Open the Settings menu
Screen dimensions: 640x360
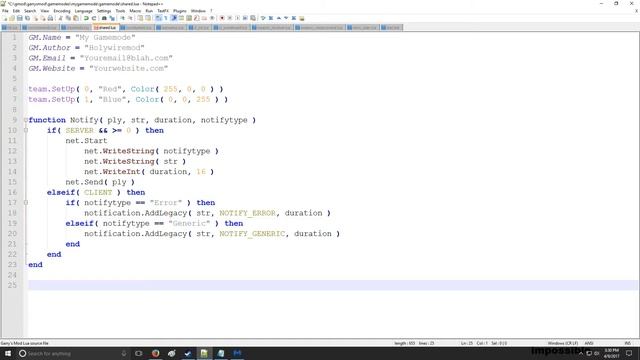tap(104, 11)
